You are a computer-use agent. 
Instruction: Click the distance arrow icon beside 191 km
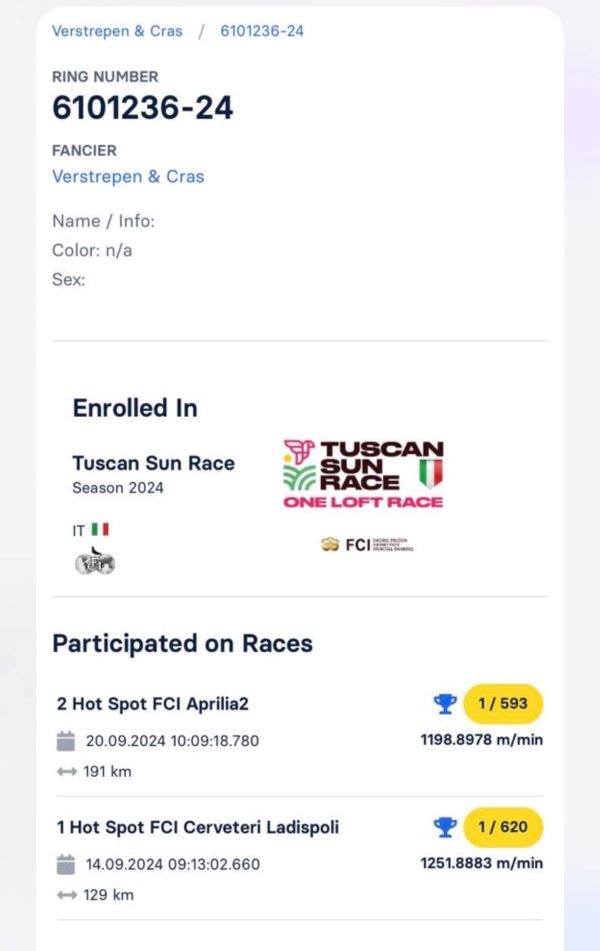67,771
